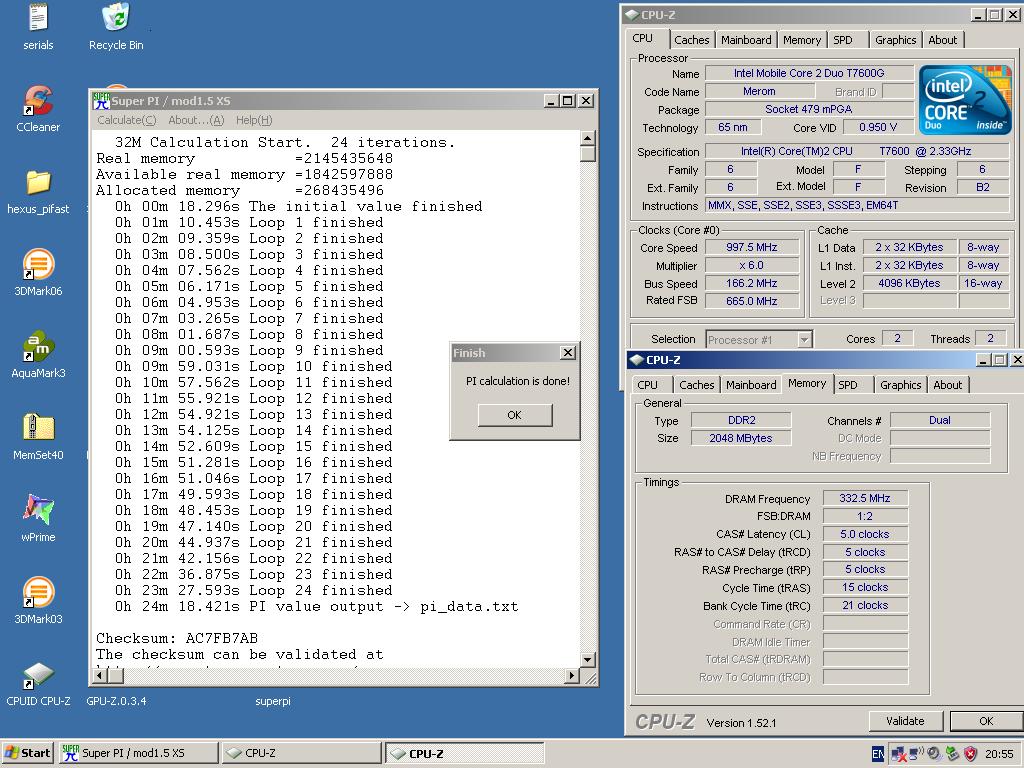This screenshot has width=1024, height=768.
Task: Open About tab in lower CPU-Z window
Action: (948, 385)
